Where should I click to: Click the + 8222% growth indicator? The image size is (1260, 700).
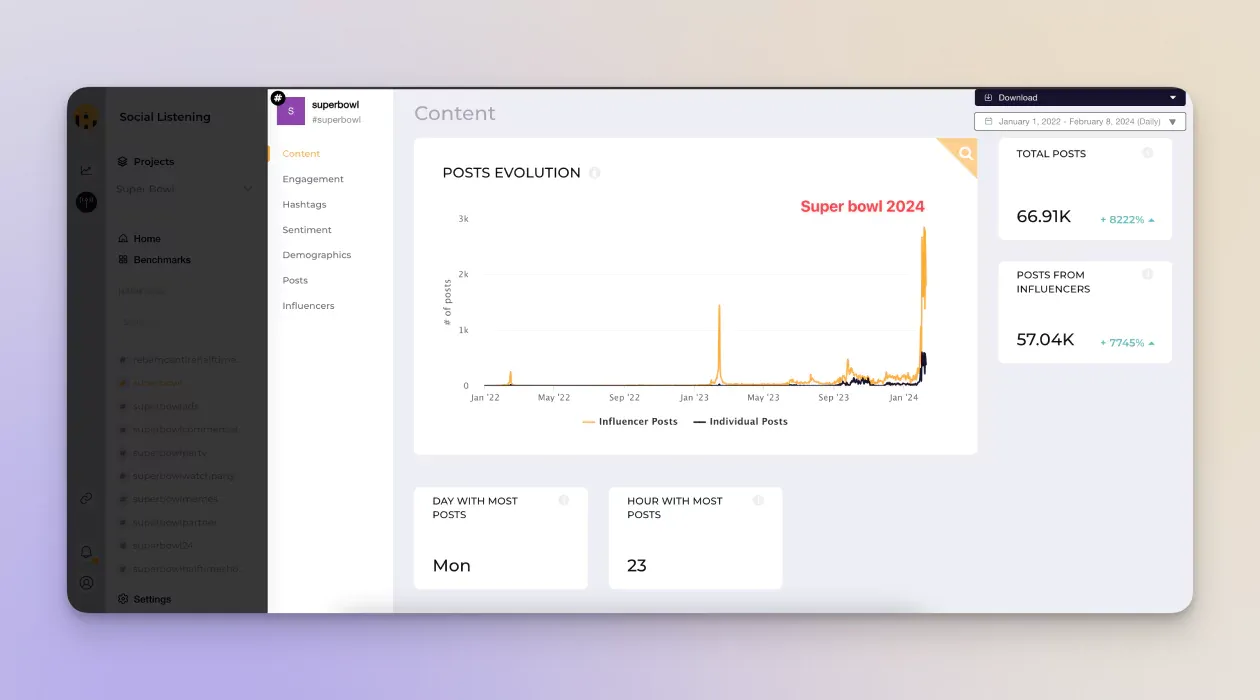(x=1127, y=219)
